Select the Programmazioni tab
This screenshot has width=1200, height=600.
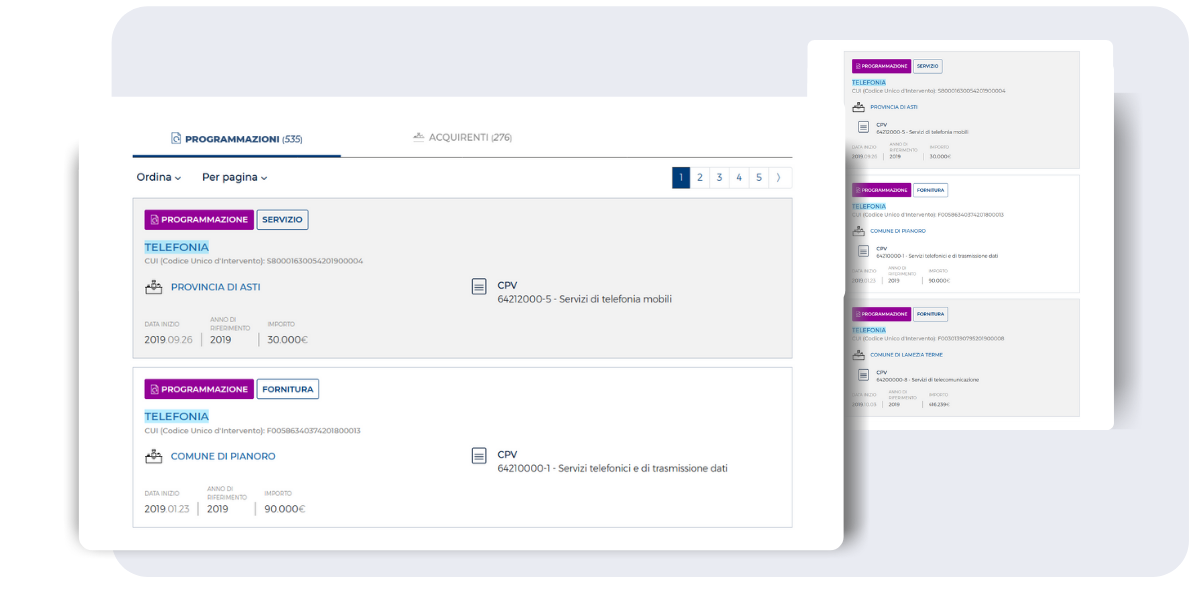point(237,139)
